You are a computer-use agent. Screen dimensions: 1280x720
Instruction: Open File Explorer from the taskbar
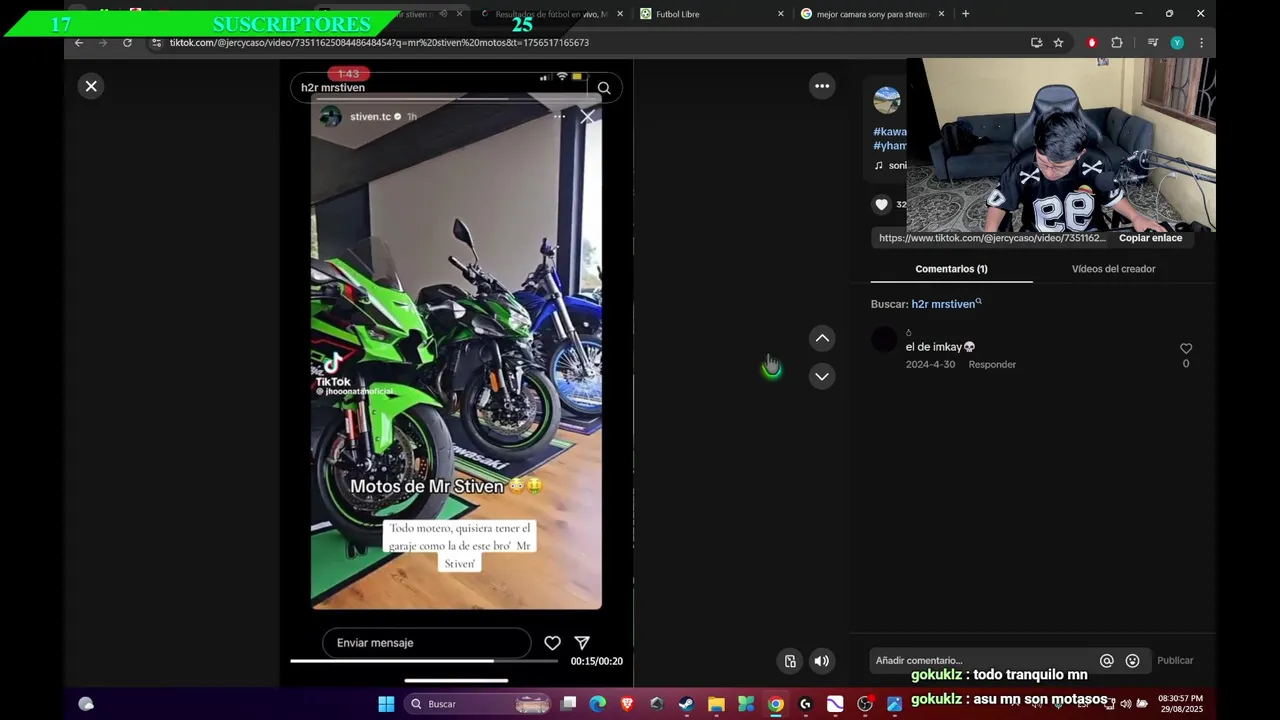coord(716,704)
